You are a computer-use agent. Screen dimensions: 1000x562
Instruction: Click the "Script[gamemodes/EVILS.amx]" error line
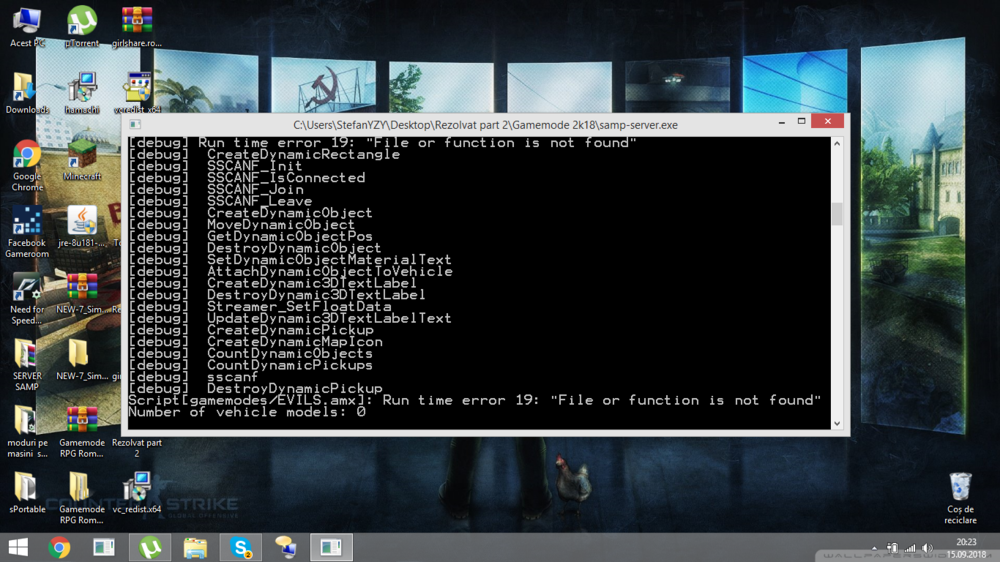coord(474,401)
